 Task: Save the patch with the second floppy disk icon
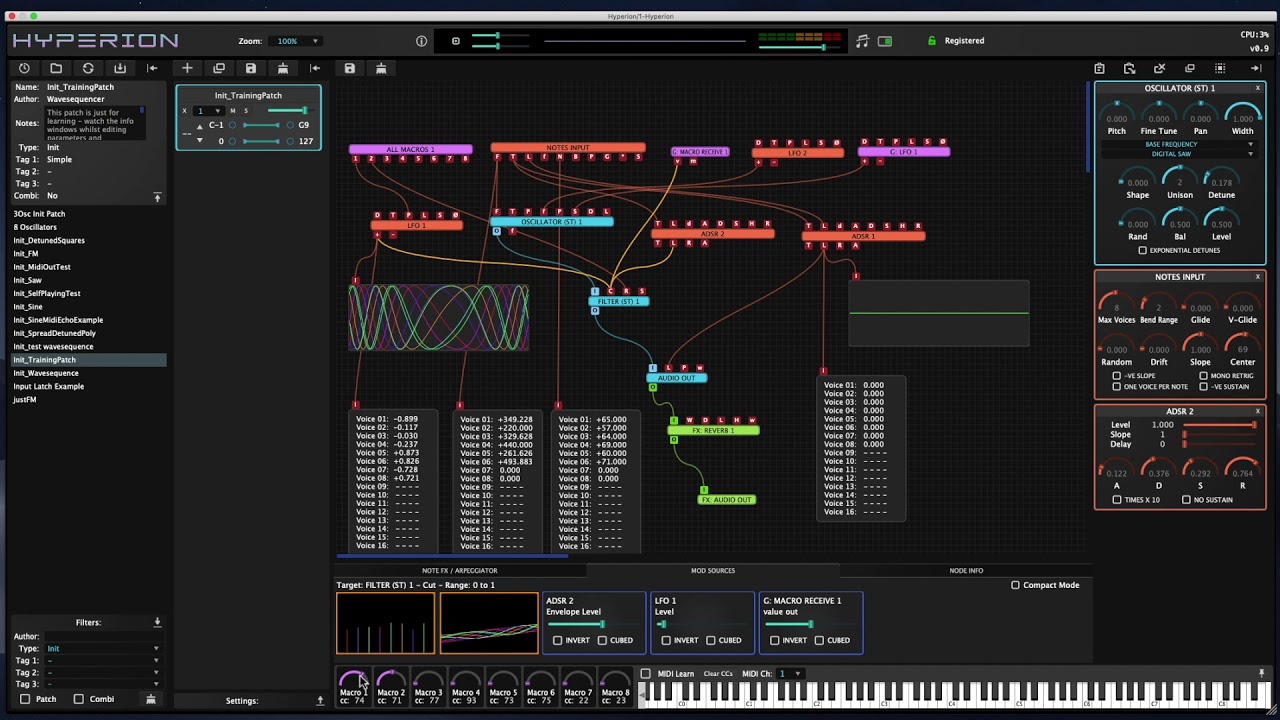pos(349,68)
